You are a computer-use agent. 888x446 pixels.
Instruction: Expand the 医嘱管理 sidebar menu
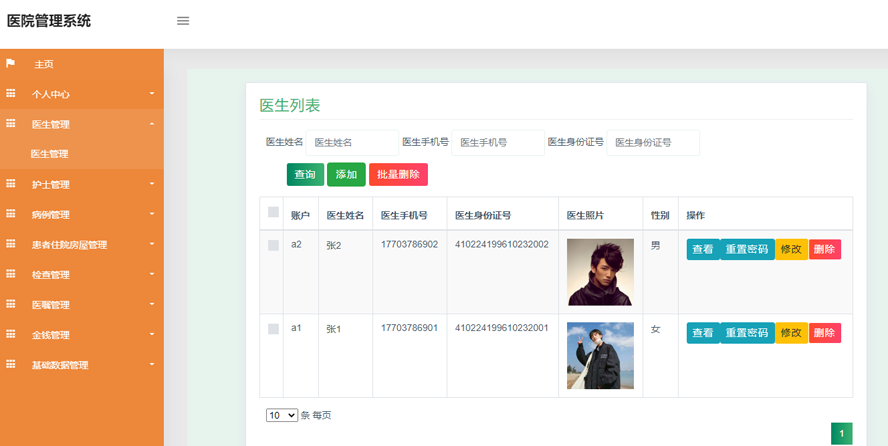(x=81, y=304)
